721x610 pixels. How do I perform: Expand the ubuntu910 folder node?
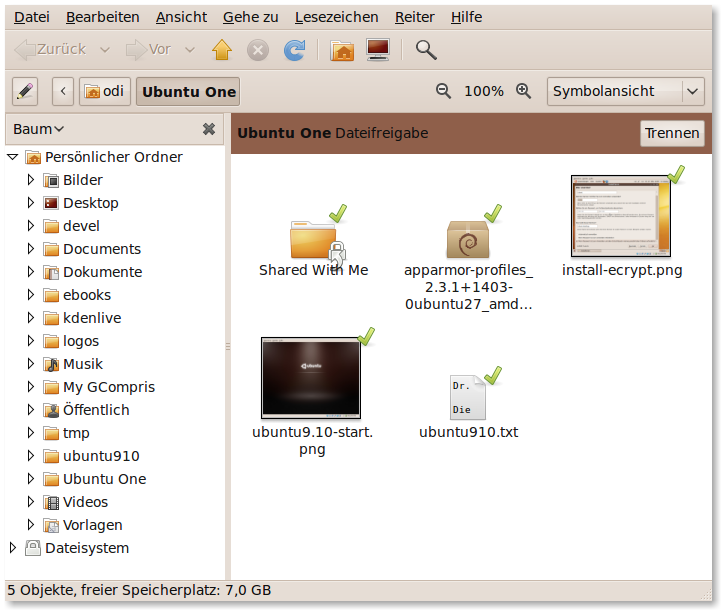coord(30,456)
